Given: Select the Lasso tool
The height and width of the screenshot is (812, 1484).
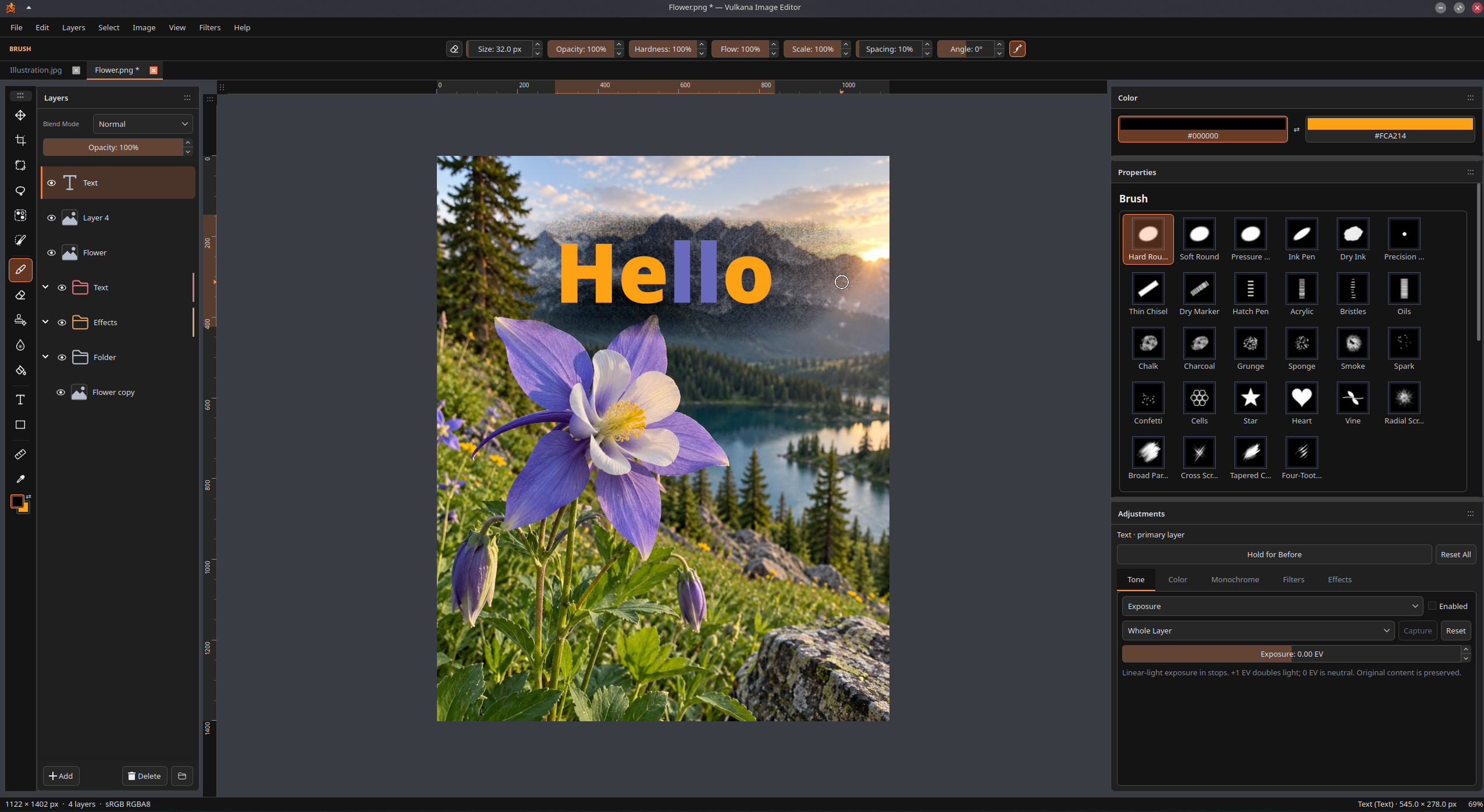Looking at the screenshot, I should [20, 190].
